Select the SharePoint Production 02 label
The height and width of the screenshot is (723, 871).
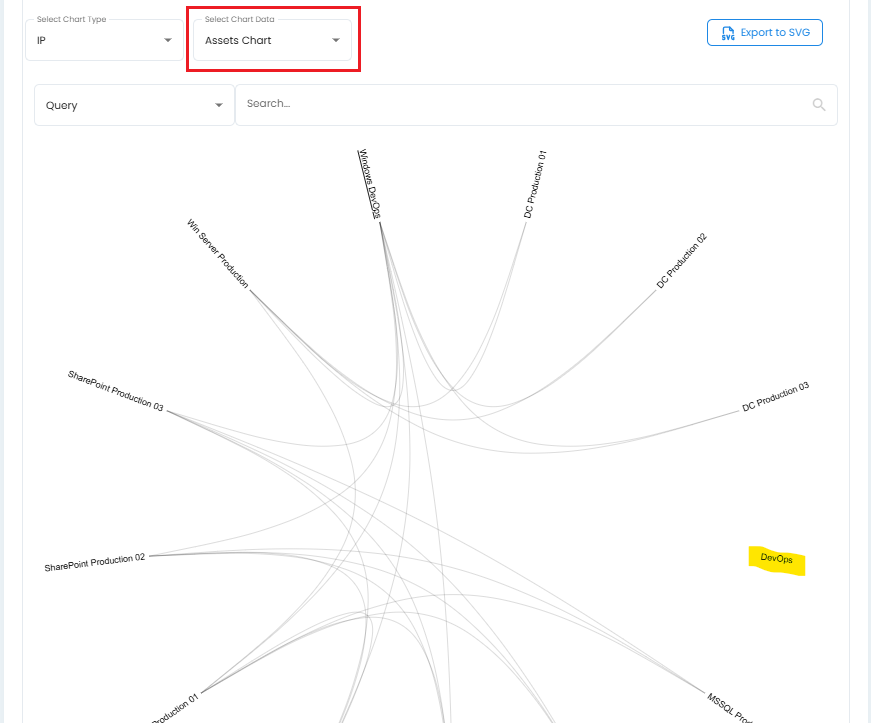tap(95, 562)
